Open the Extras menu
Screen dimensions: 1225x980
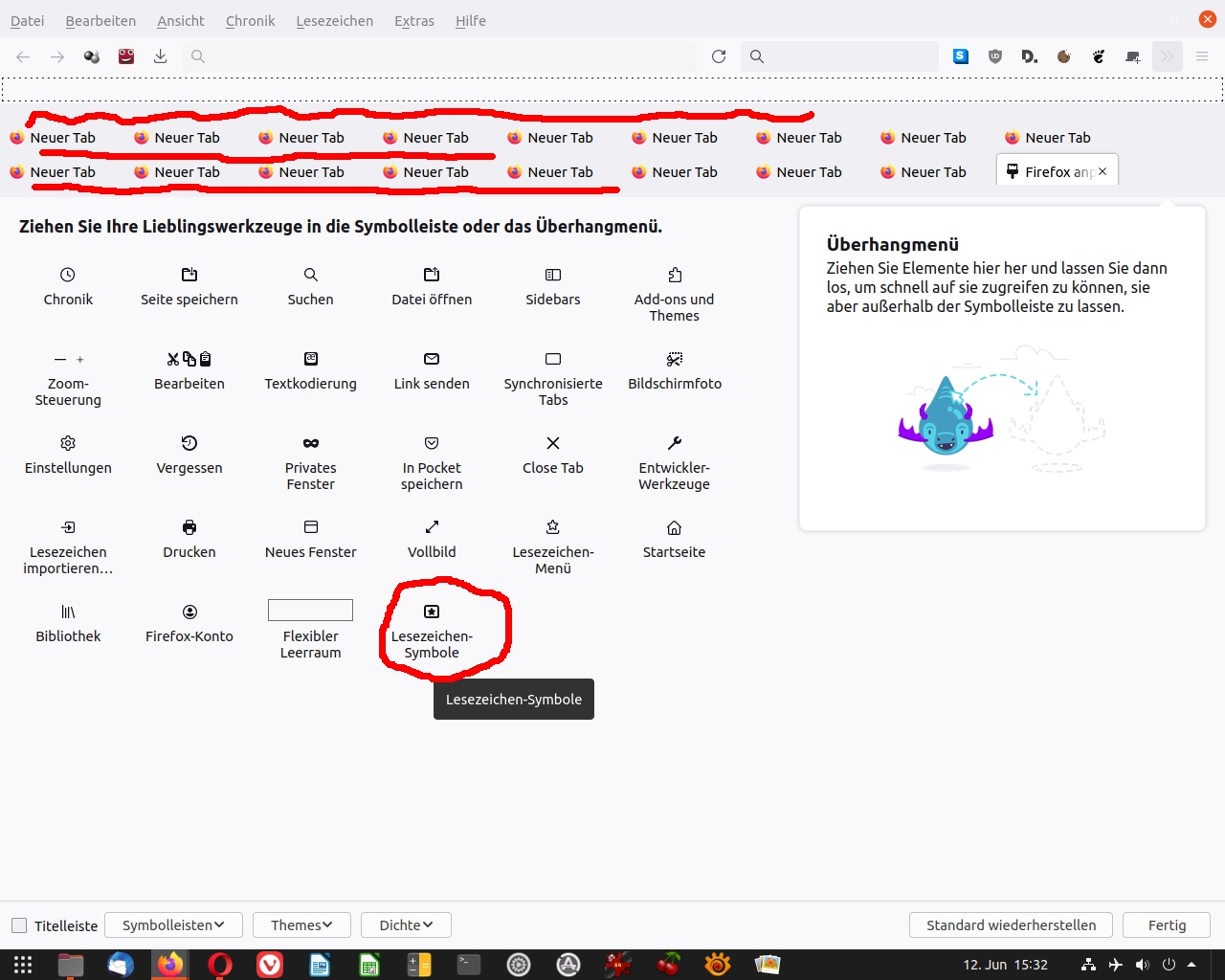414,20
